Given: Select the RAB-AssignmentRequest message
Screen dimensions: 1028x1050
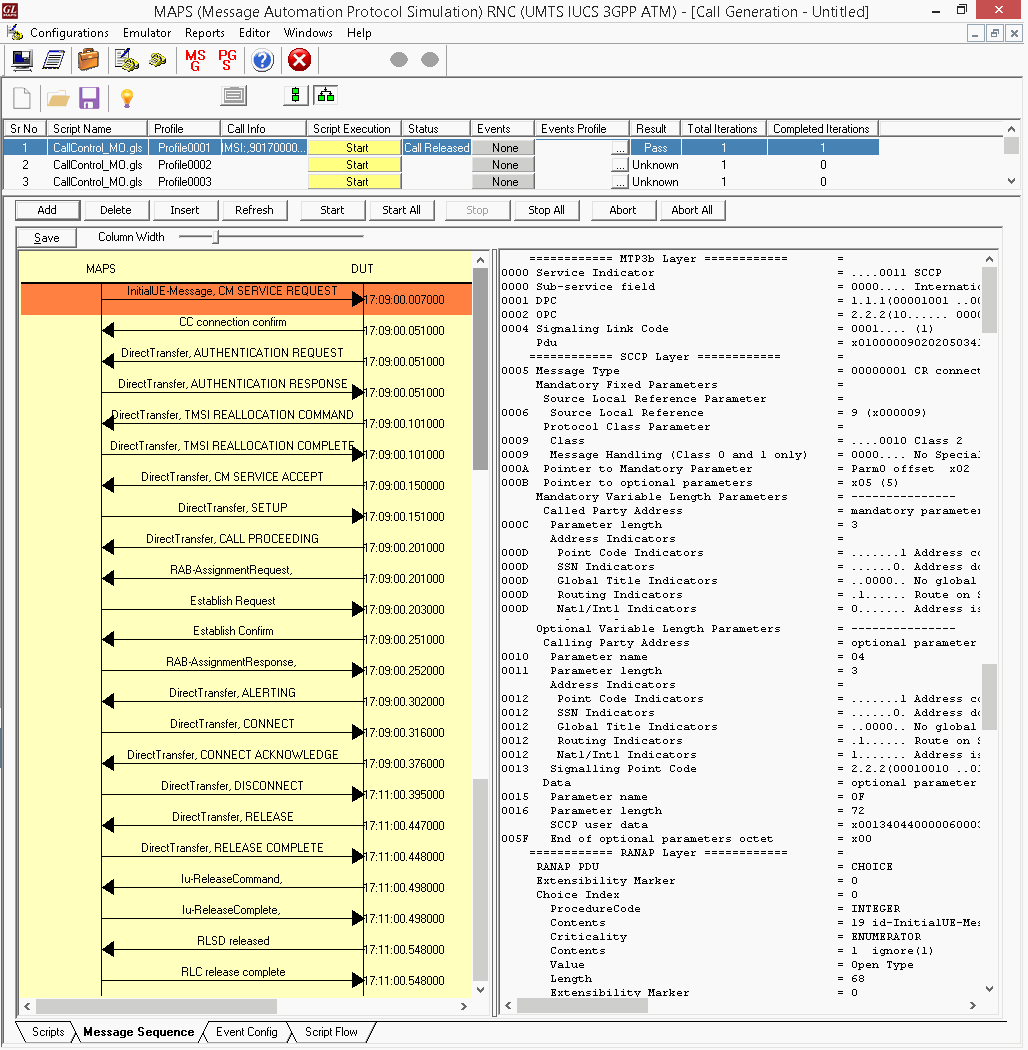Looking at the screenshot, I should (232, 570).
